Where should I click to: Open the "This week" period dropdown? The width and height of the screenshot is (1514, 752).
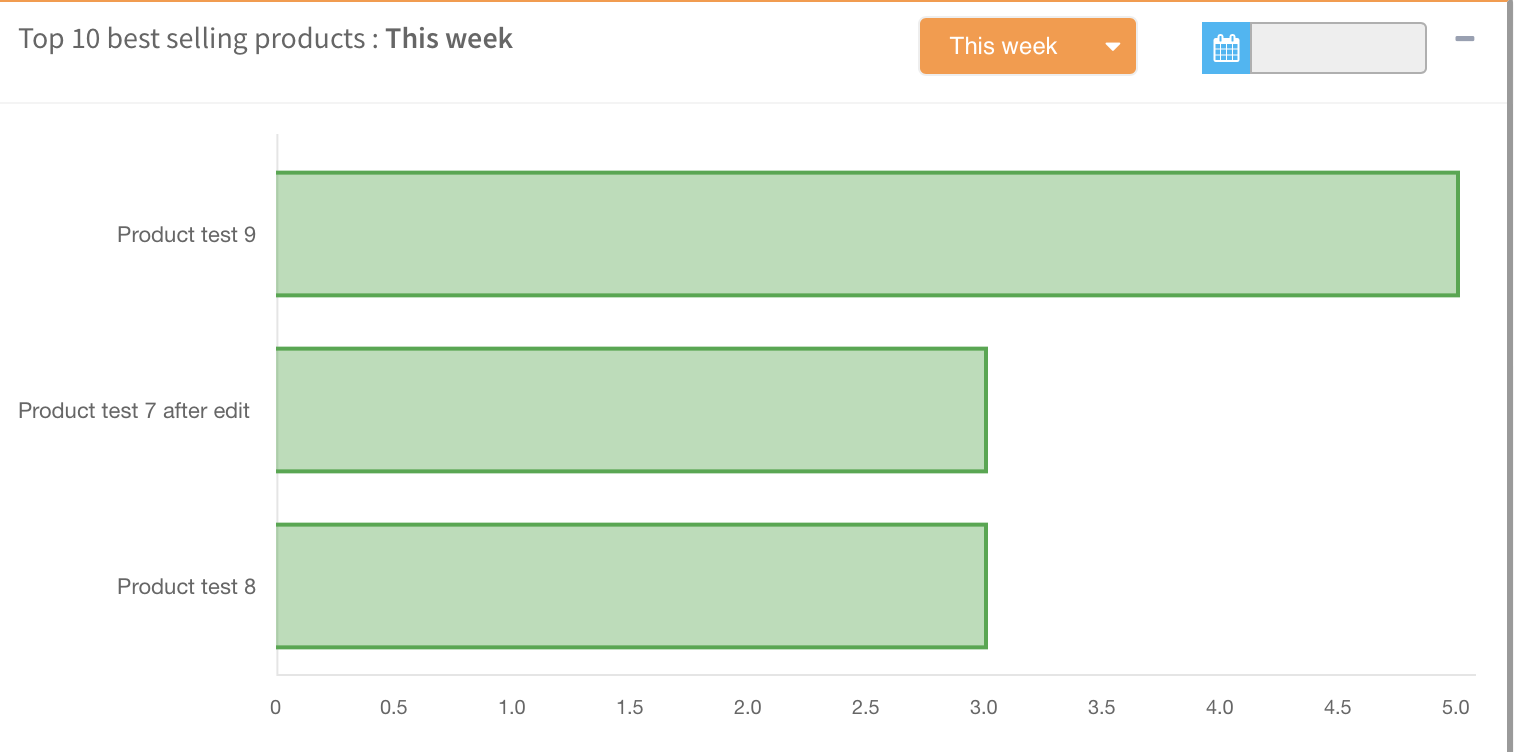click(1027, 46)
